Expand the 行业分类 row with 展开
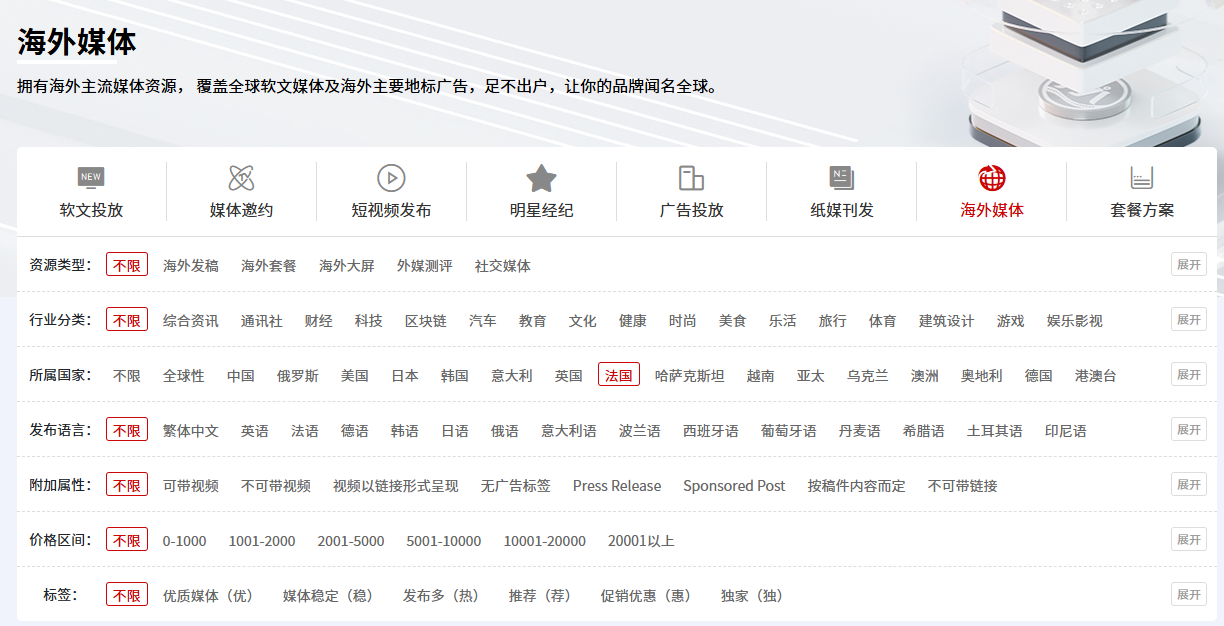 point(1188,320)
